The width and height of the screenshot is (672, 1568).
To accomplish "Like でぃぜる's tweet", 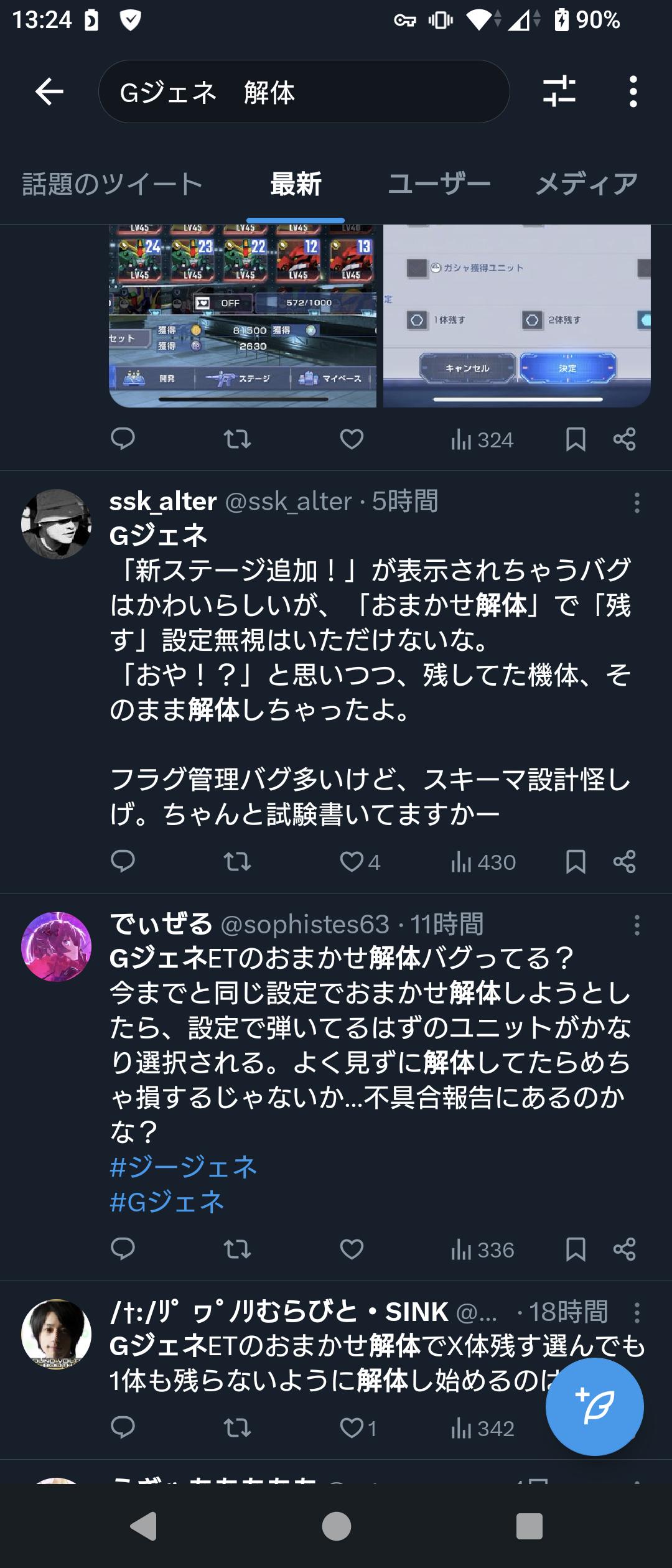I will 352,1249.
